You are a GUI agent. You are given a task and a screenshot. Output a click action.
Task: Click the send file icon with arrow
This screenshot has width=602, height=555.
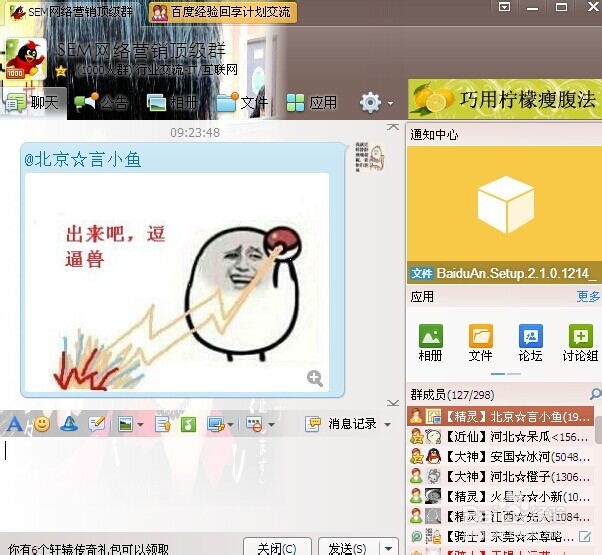click(x=163, y=425)
